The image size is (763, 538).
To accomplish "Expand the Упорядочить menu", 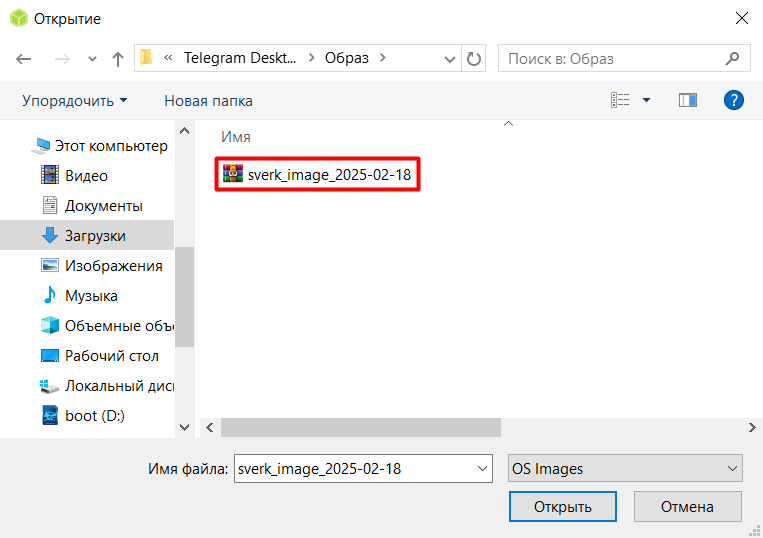I will click(75, 101).
